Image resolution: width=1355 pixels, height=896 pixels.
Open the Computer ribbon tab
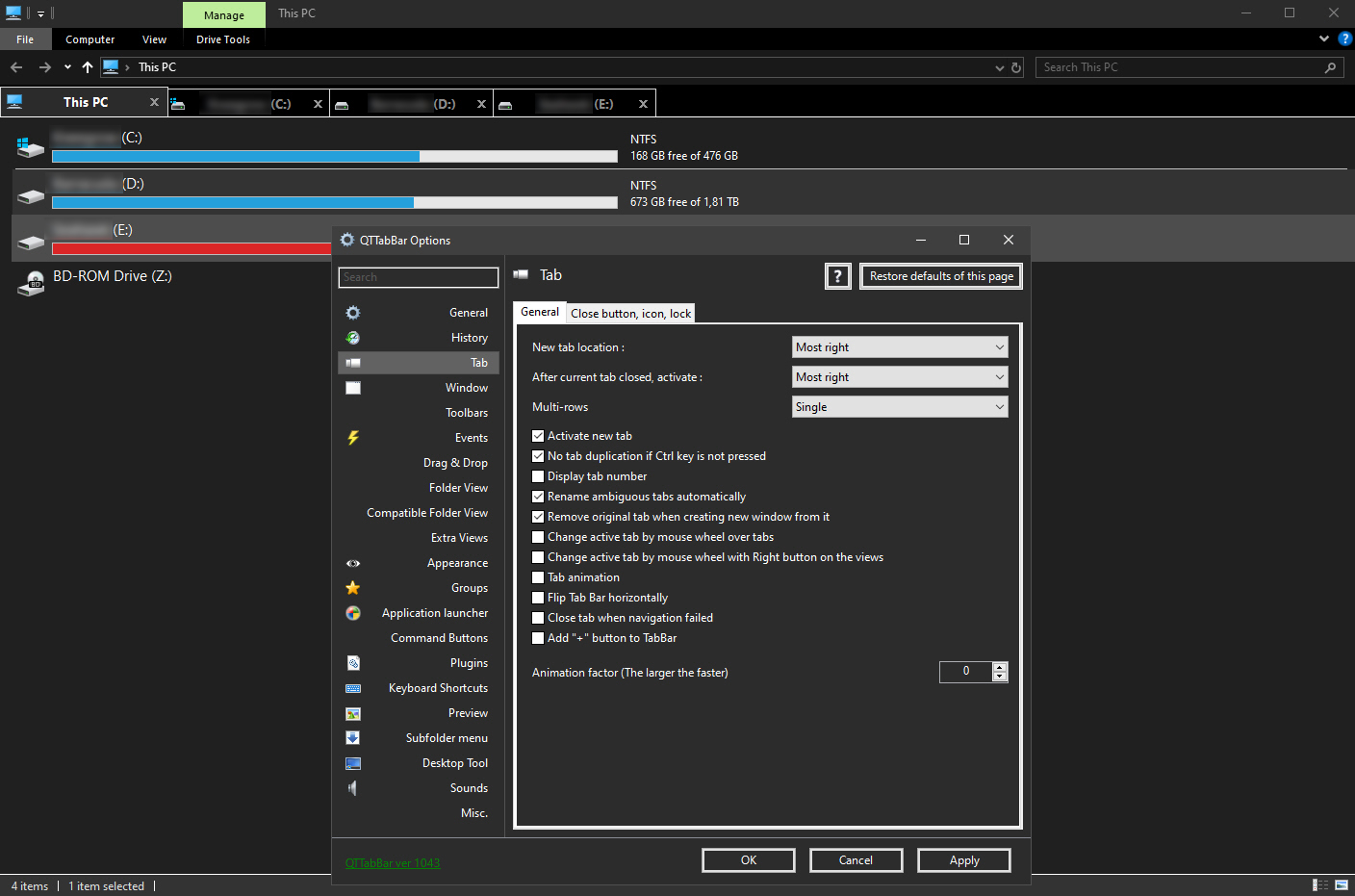(90, 39)
